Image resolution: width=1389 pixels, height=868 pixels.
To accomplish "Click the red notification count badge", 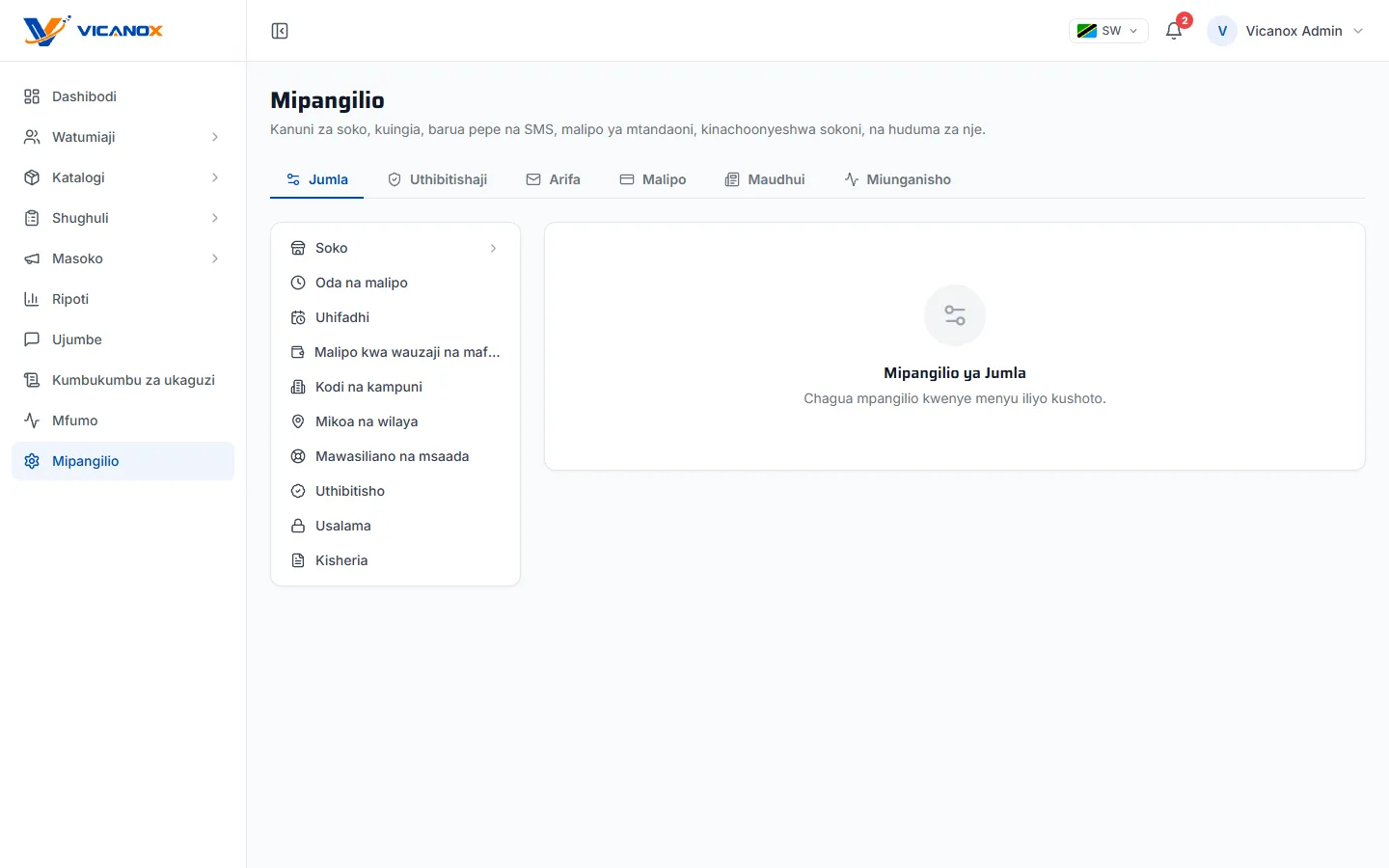I will coord(1185,20).
